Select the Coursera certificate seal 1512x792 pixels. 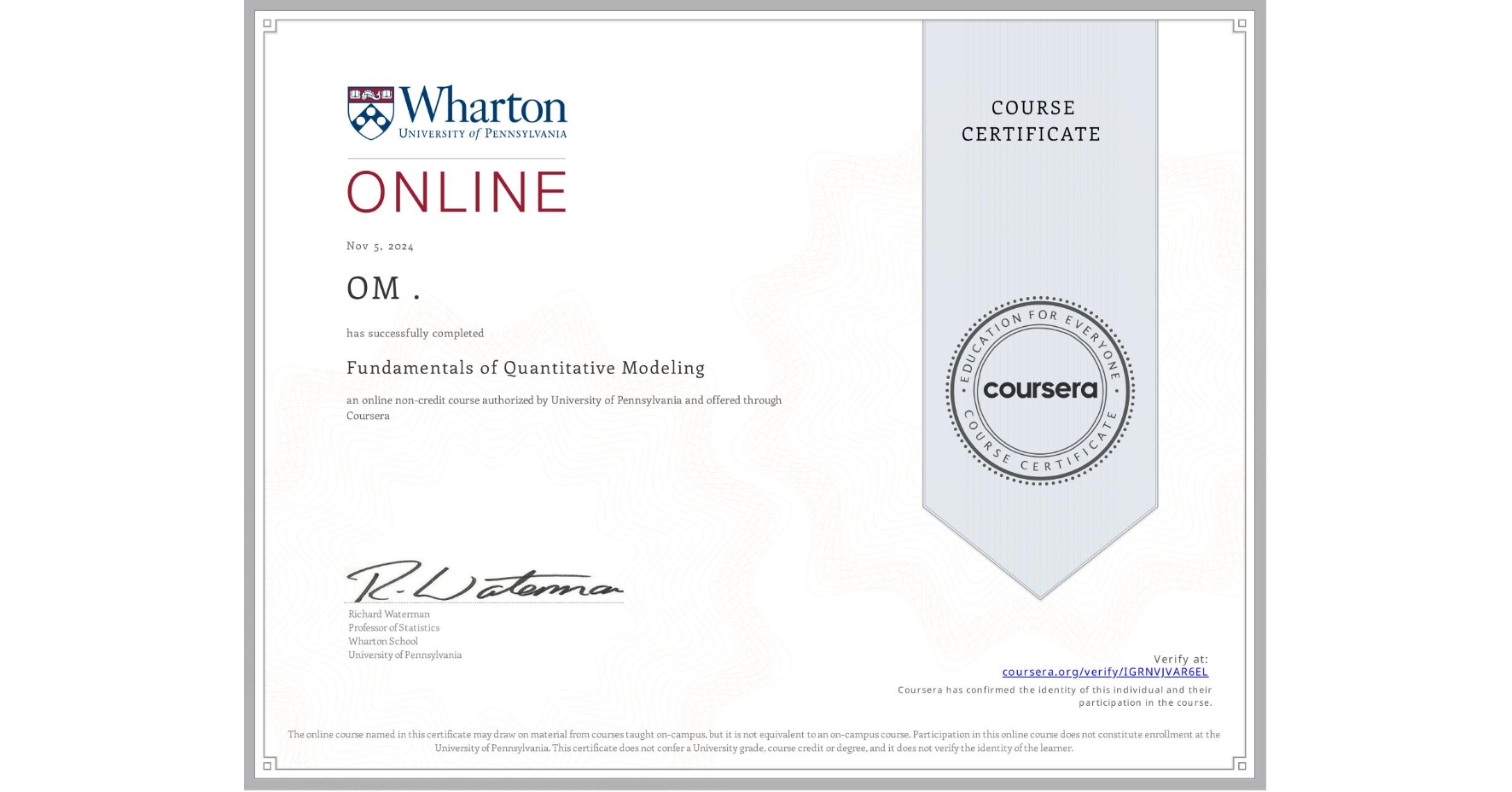coord(1040,391)
